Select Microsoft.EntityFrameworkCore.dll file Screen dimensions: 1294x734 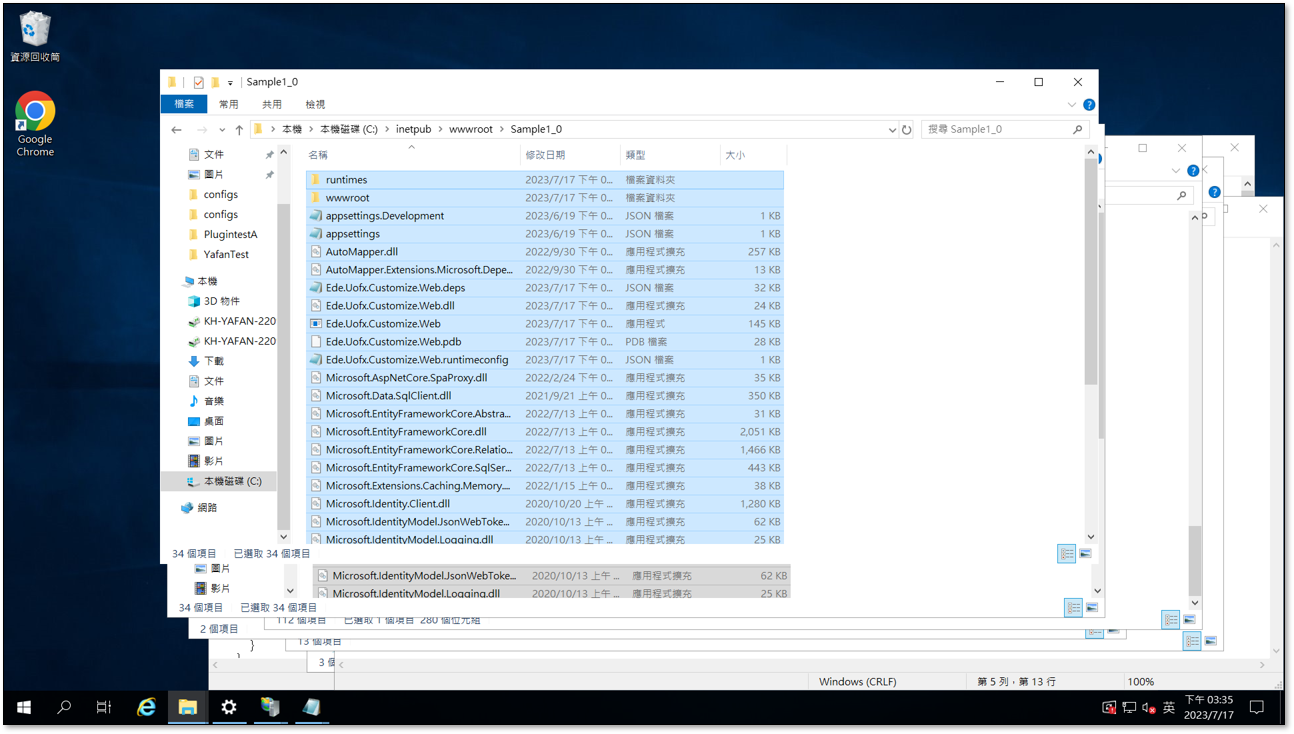[544, 432]
